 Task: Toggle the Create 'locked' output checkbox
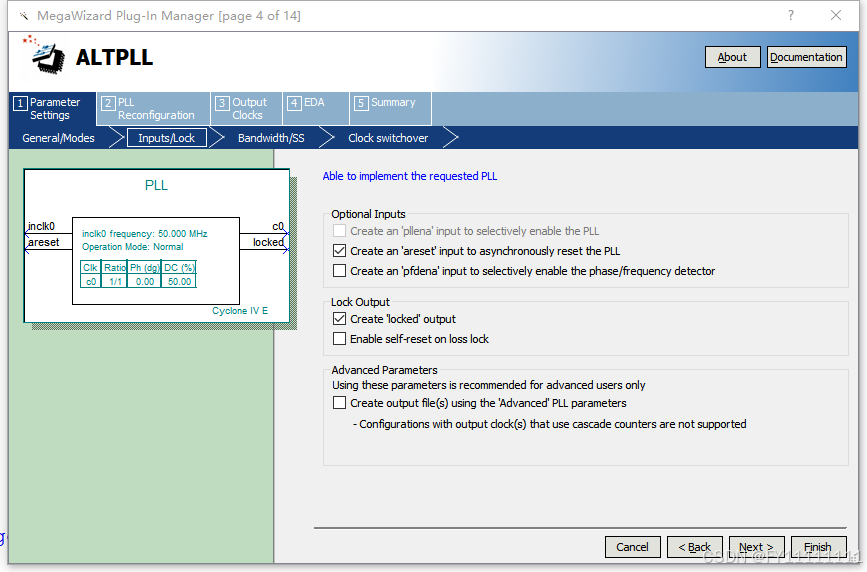coord(340,319)
